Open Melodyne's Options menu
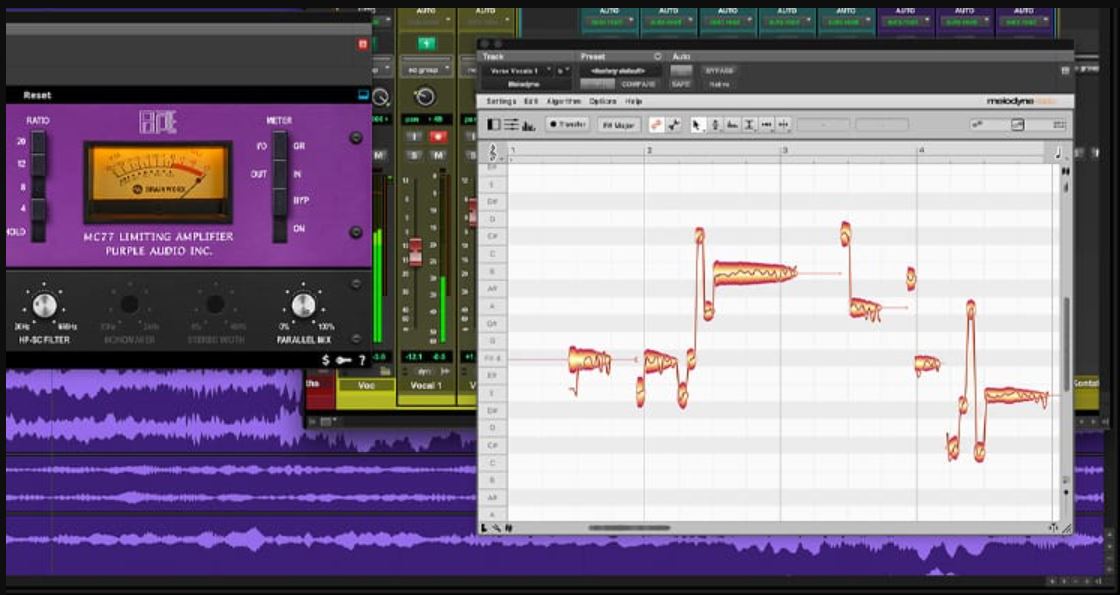Image resolution: width=1120 pixels, height=595 pixels. 603,101
